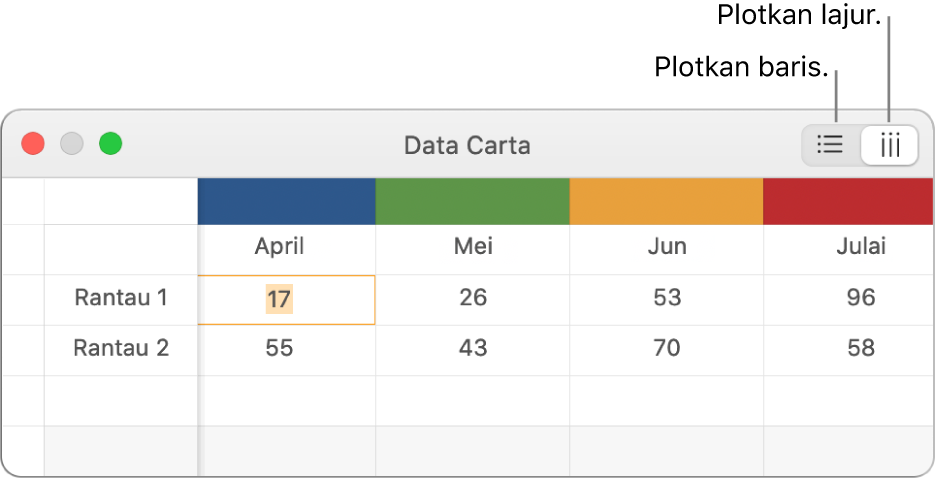
Task: Select the red Julai color header
Action: pyautogui.click(x=848, y=201)
